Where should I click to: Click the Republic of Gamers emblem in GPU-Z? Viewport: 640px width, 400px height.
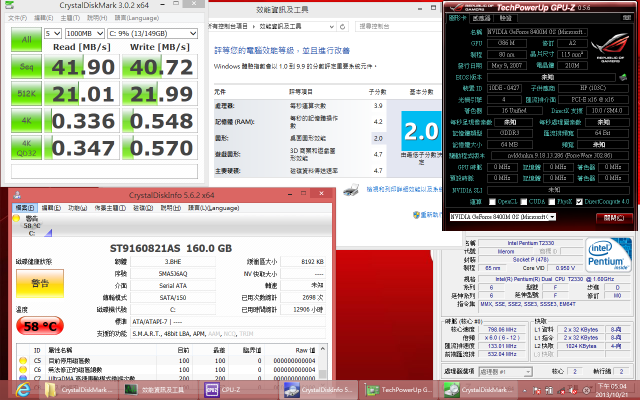coord(610,48)
